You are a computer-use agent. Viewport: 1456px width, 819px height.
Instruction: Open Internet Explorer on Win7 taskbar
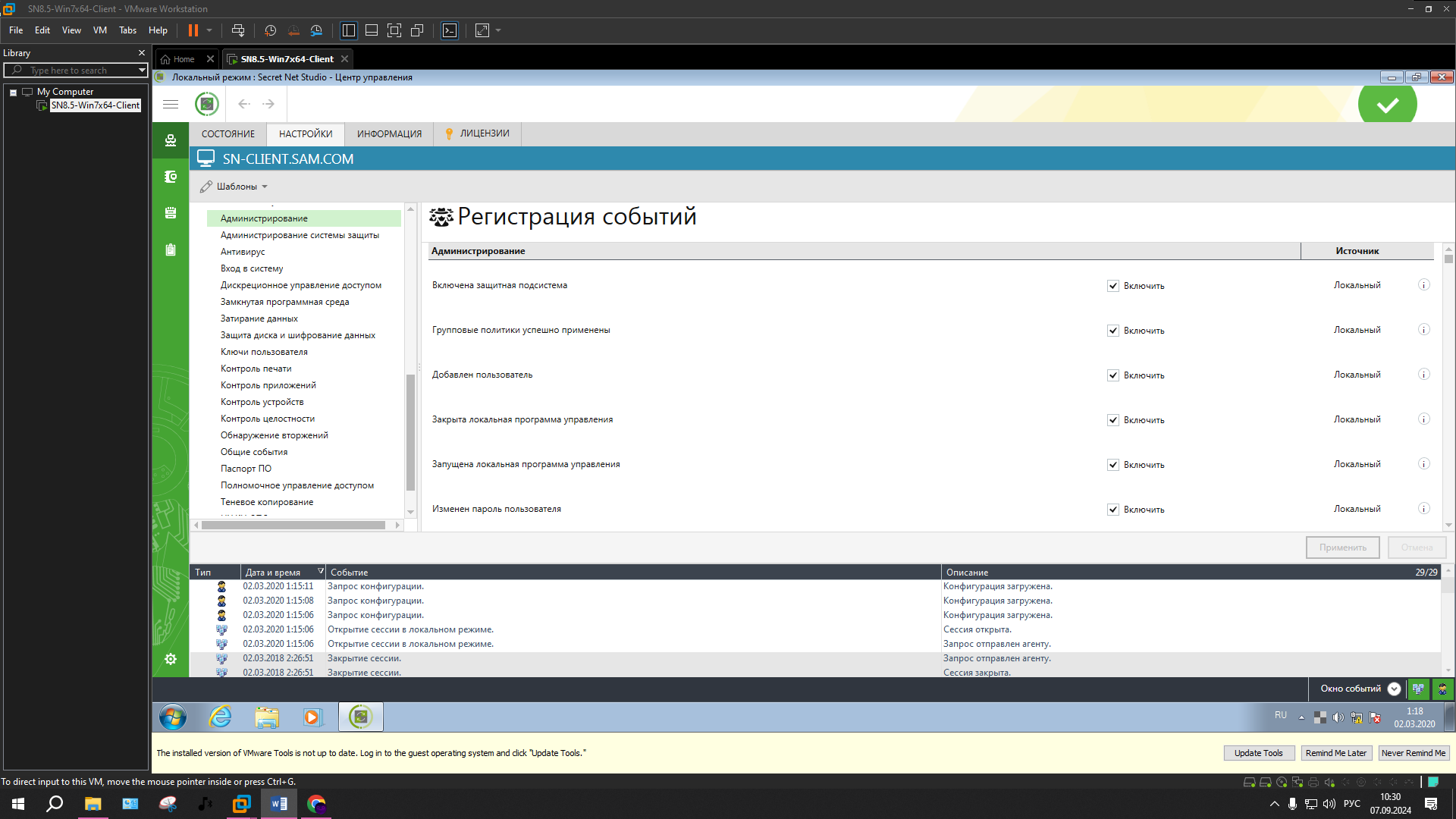tap(220, 717)
